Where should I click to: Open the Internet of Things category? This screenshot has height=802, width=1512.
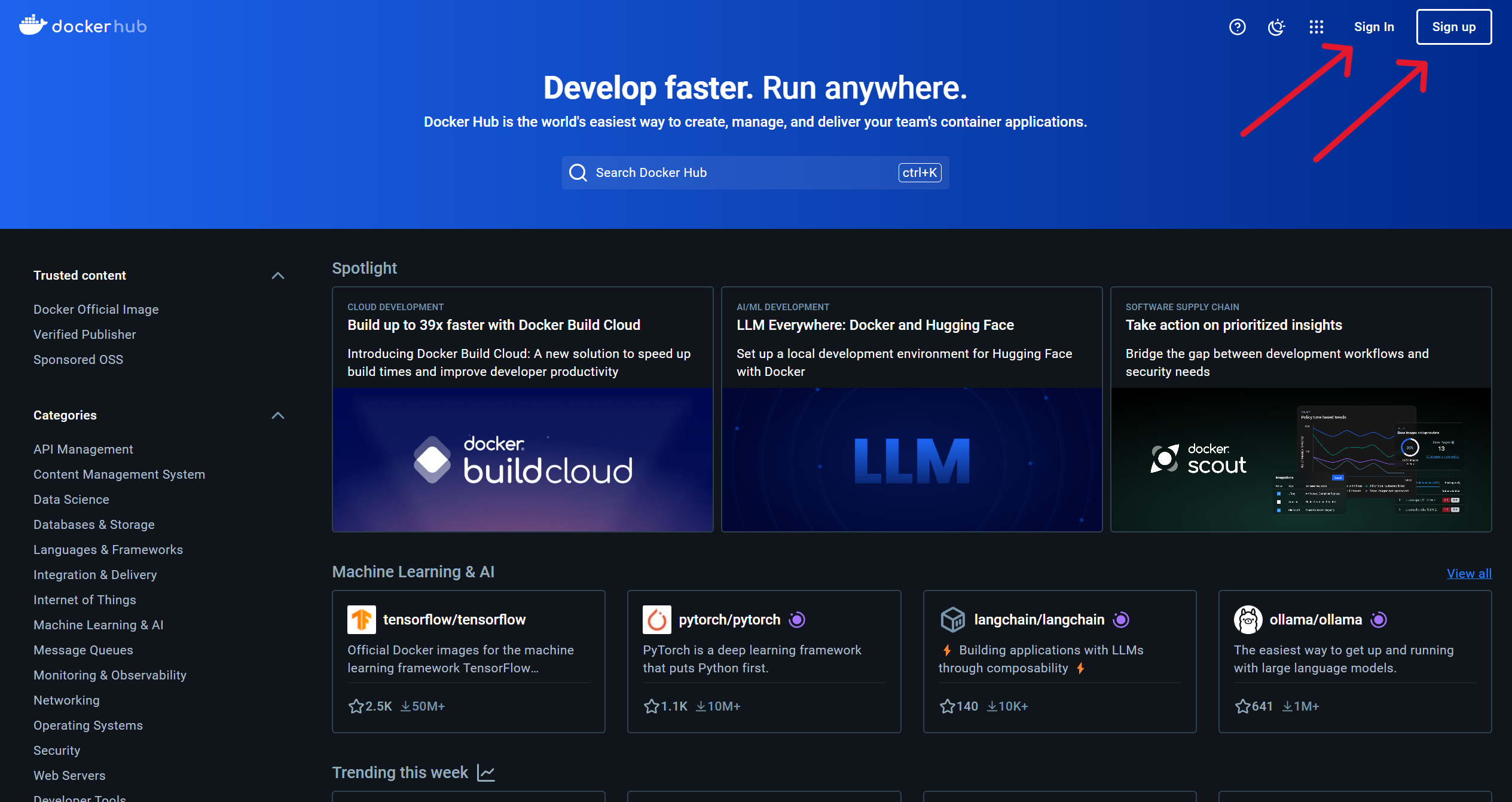click(x=85, y=600)
